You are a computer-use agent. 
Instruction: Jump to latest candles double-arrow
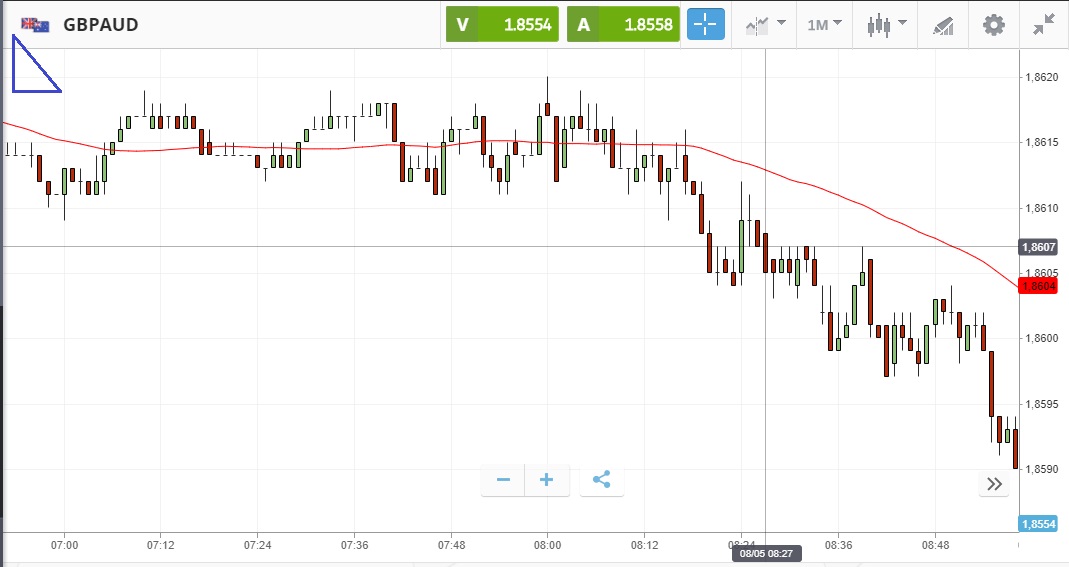(x=994, y=484)
